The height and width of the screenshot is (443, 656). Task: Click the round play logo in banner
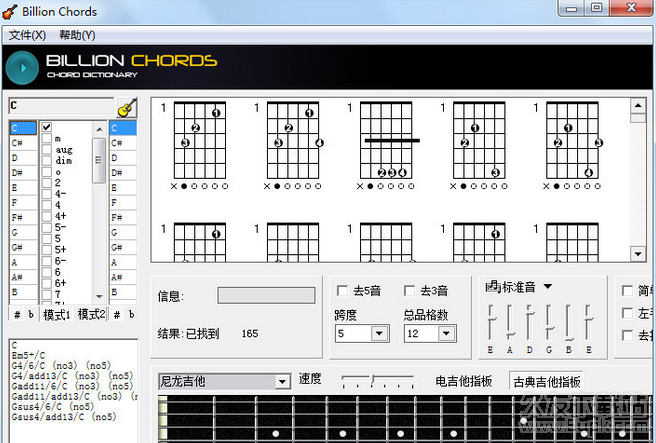click(22, 67)
